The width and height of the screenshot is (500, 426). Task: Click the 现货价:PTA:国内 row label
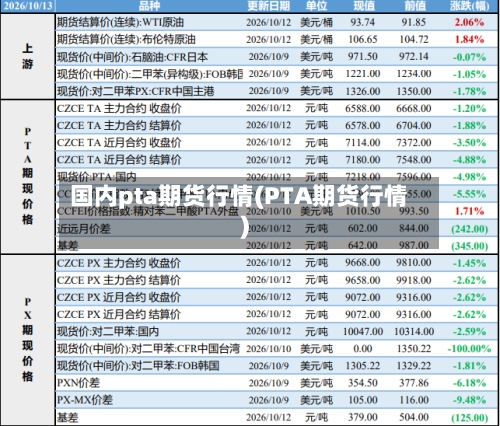click(x=97, y=177)
